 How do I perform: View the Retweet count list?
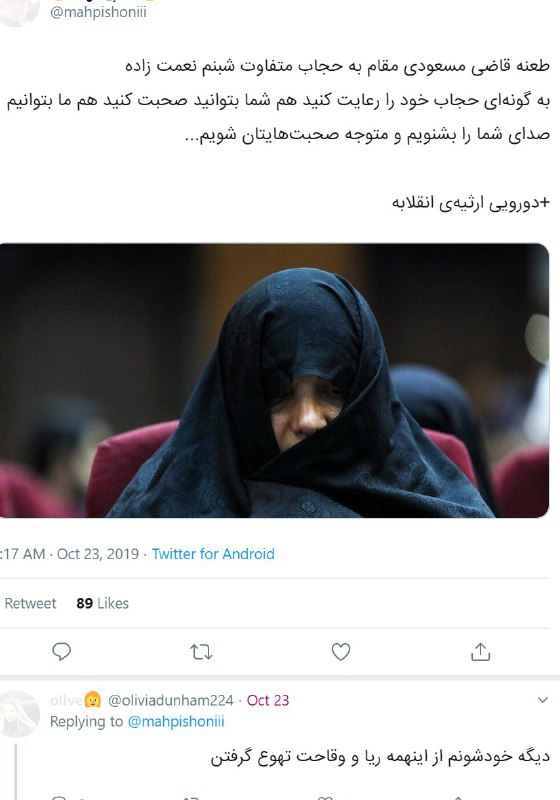[28, 603]
